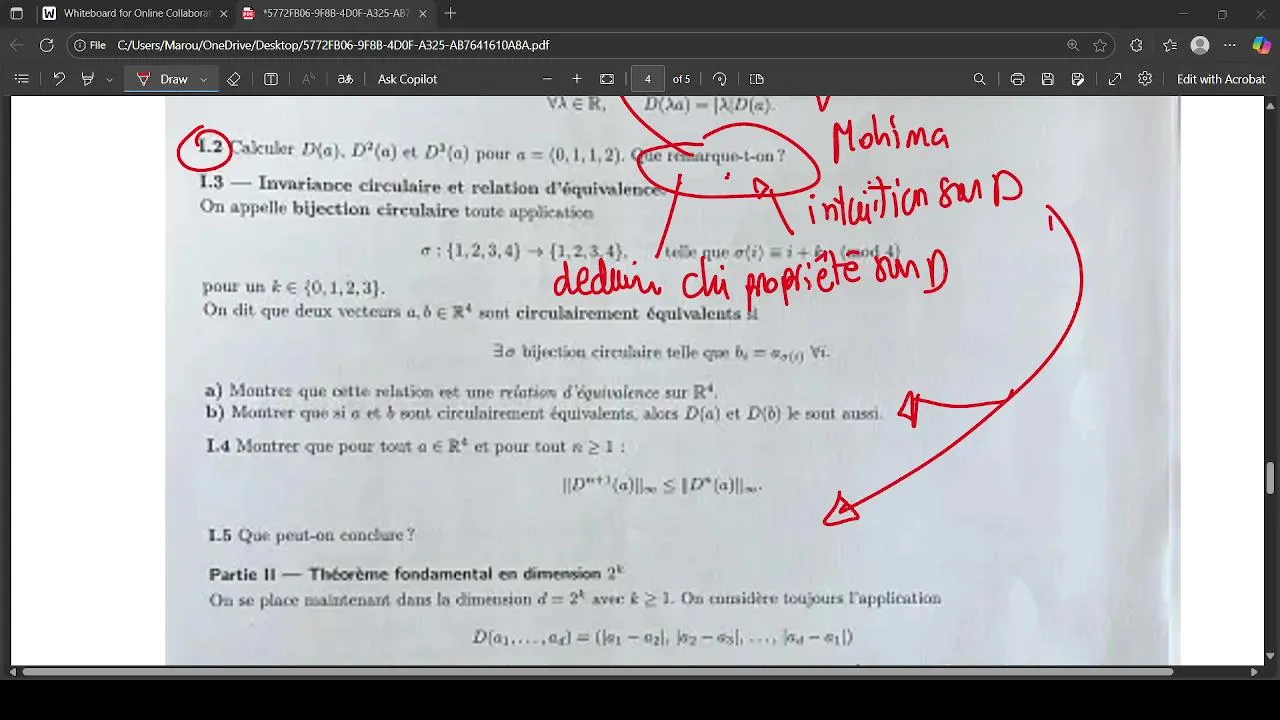Save the PDF file
Viewport: 1280px width, 720px height.
pos(1047,79)
